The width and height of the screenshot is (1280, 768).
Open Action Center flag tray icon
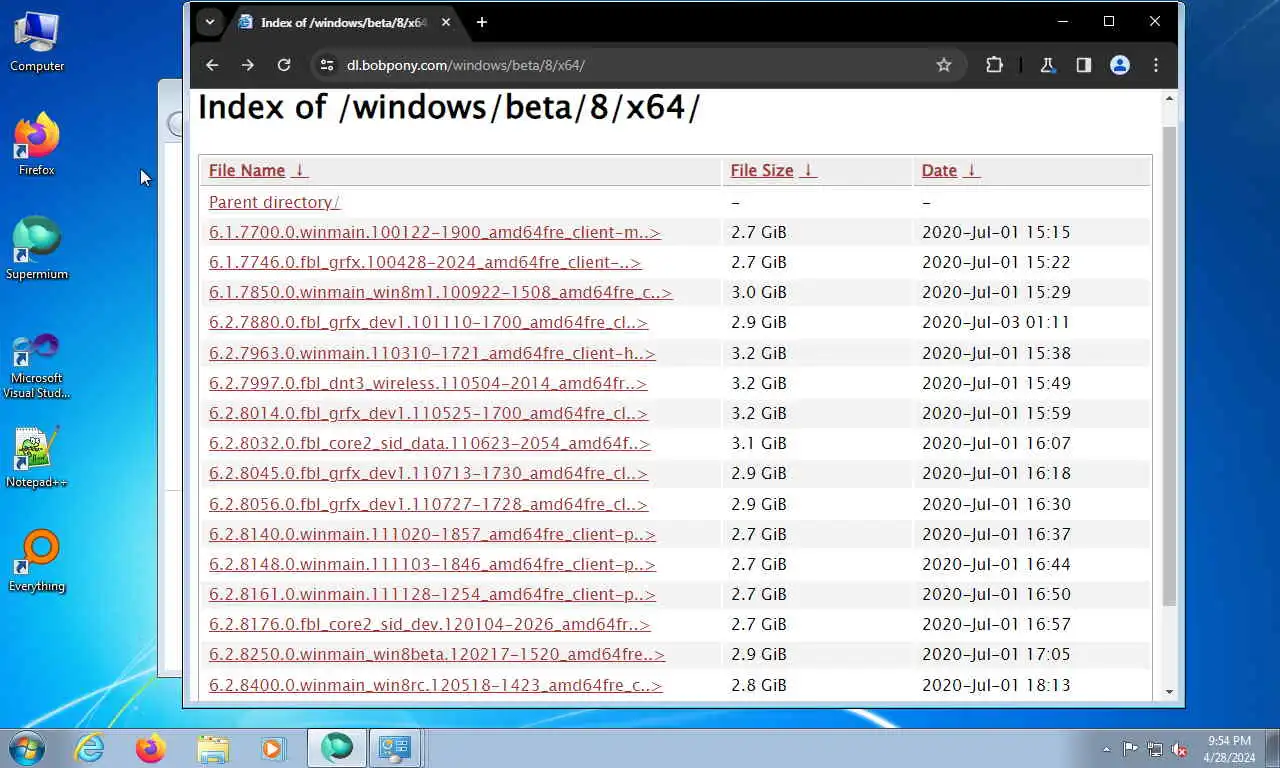click(1131, 749)
